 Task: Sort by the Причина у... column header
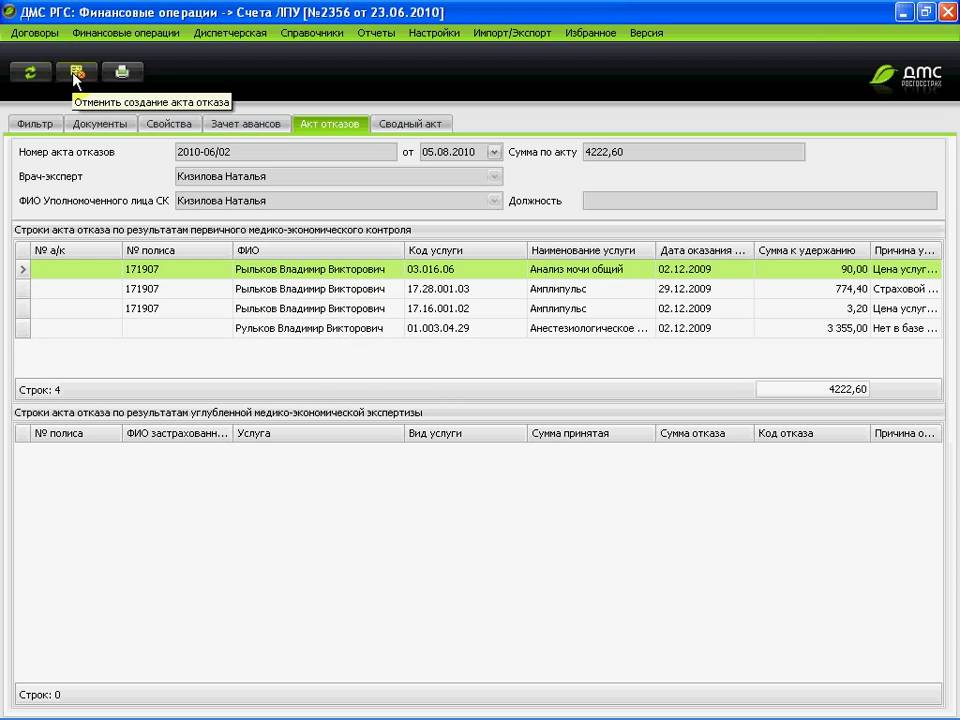coord(906,250)
